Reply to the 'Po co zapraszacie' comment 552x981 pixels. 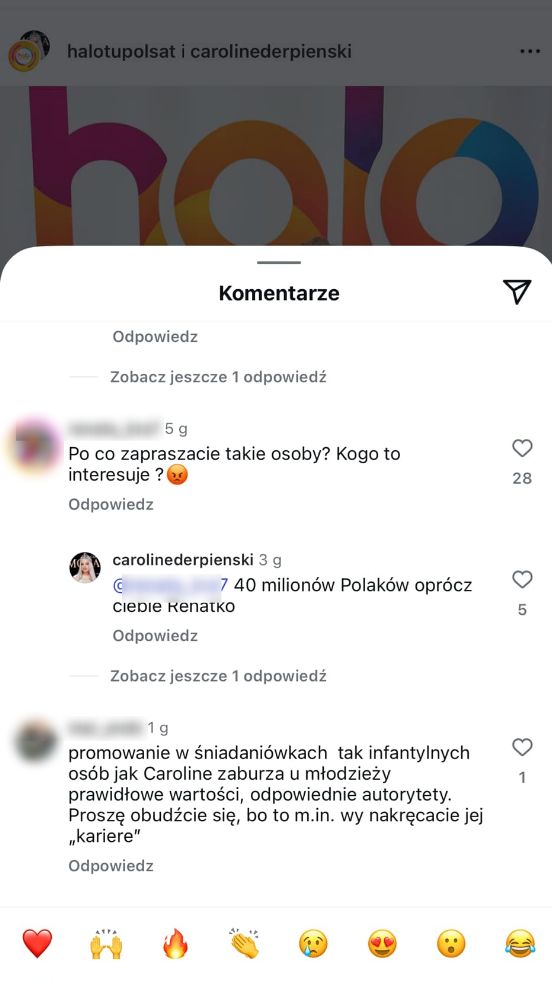111,504
